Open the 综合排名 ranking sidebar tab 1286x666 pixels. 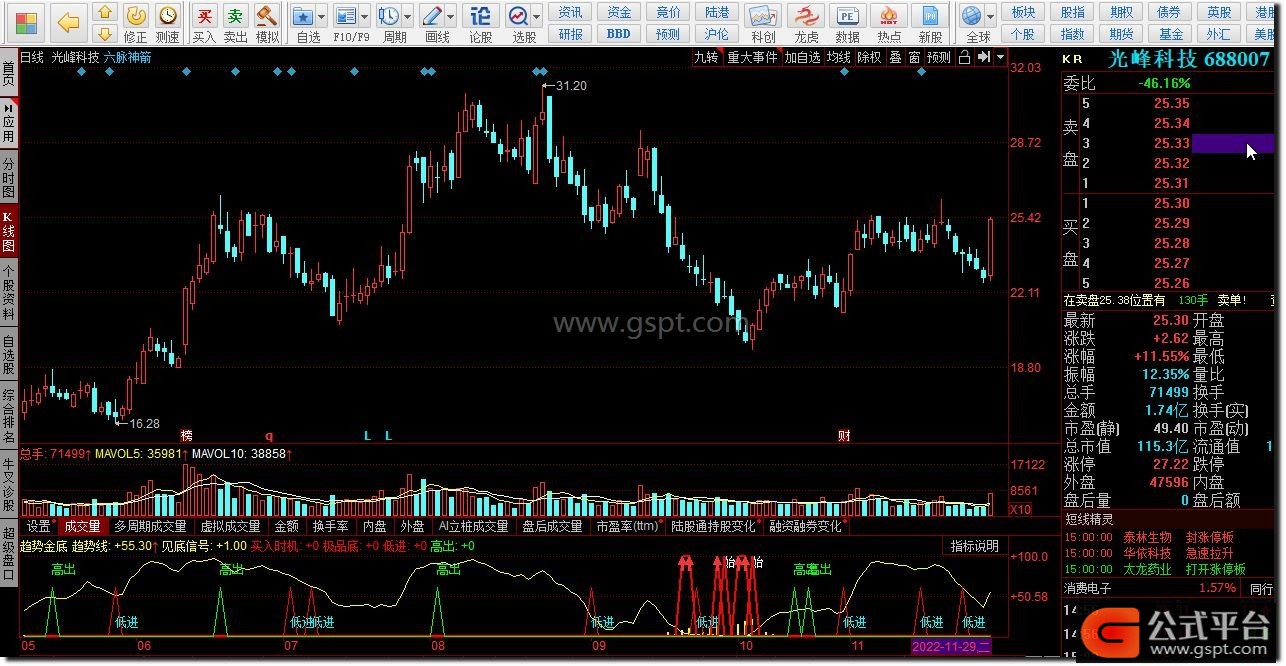pyautogui.click(x=9, y=416)
